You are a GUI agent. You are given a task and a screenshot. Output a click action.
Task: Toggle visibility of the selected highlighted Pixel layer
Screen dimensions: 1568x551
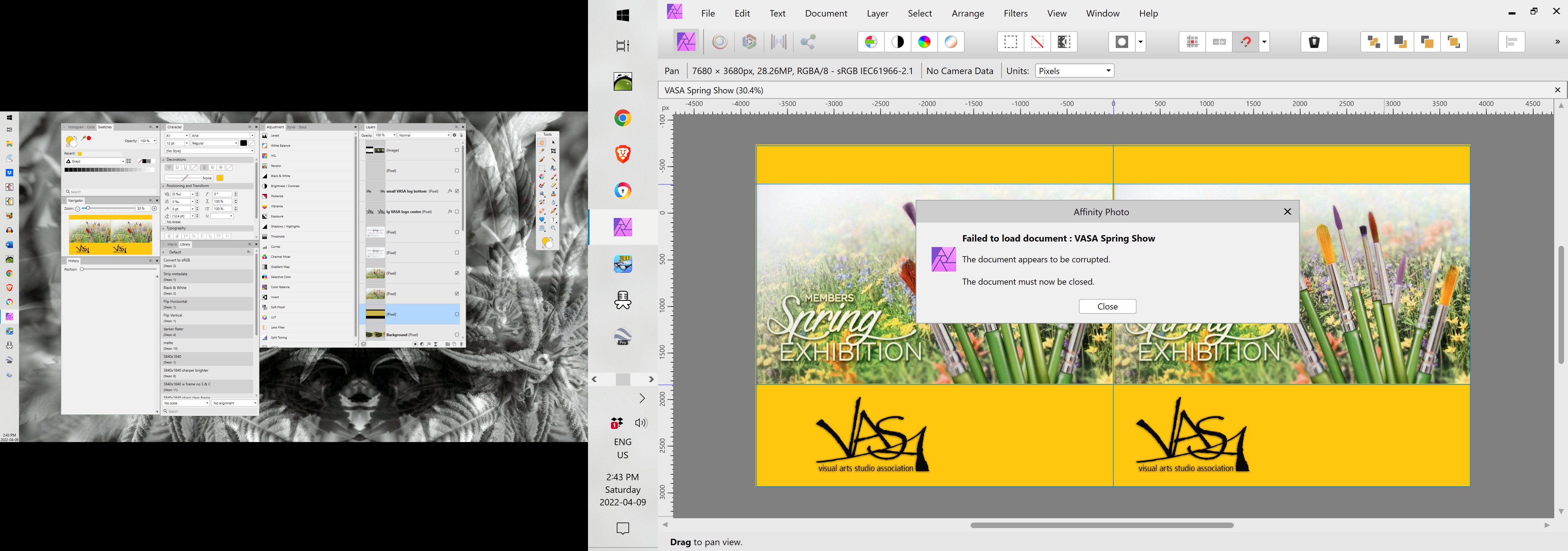(457, 314)
